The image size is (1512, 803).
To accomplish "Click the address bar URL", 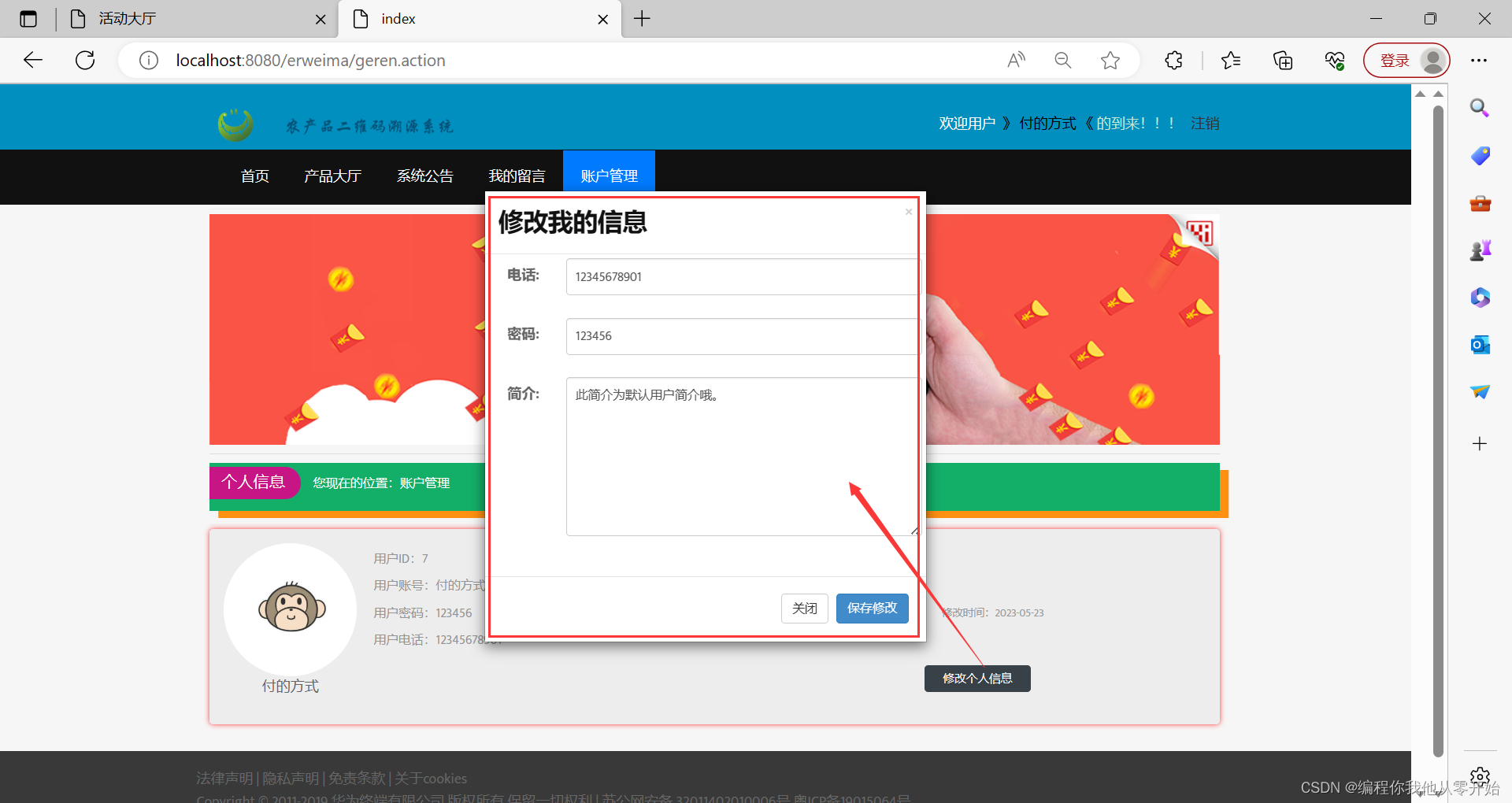I will (x=310, y=61).
